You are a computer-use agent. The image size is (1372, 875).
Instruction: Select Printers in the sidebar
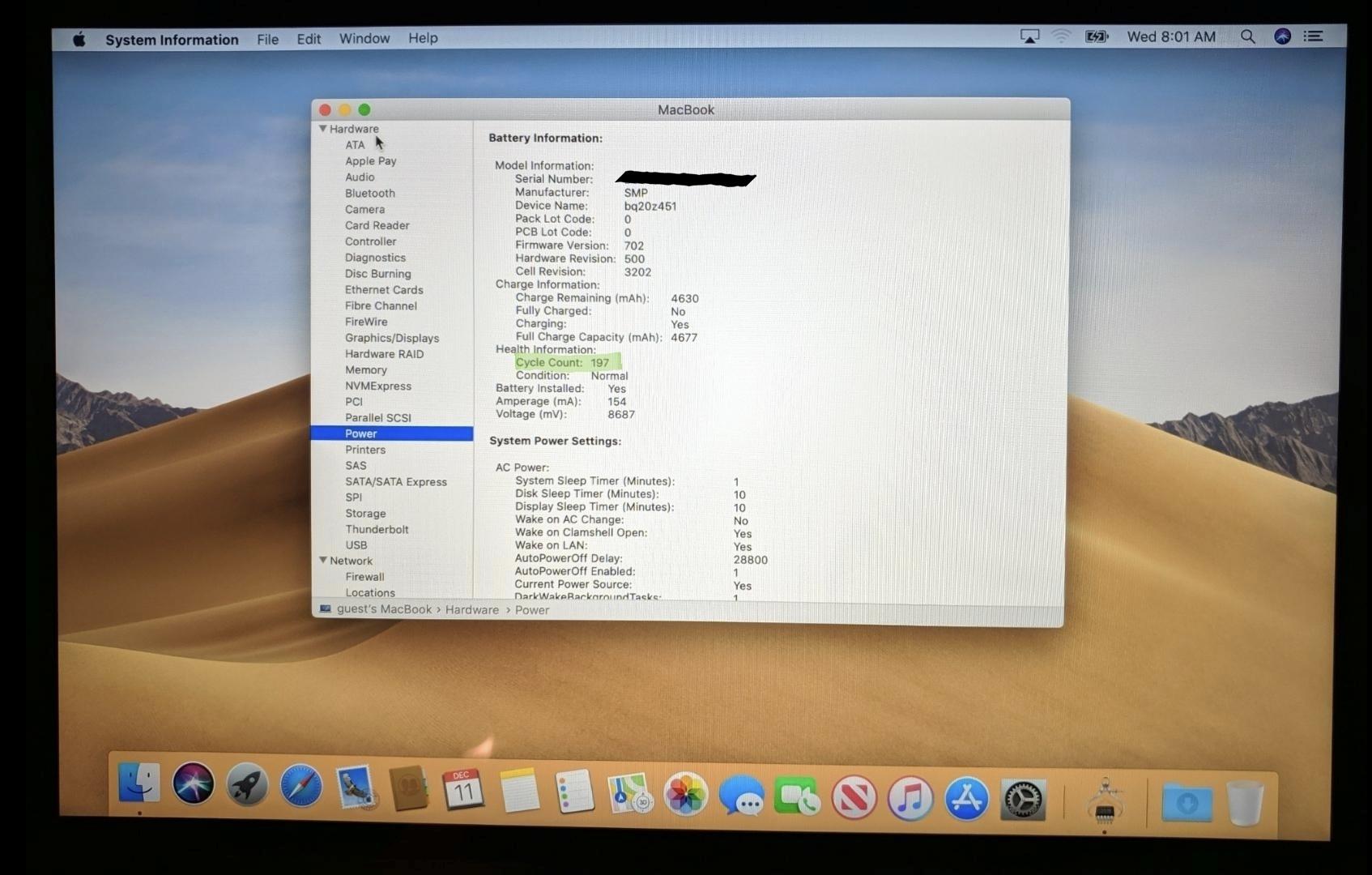(365, 450)
